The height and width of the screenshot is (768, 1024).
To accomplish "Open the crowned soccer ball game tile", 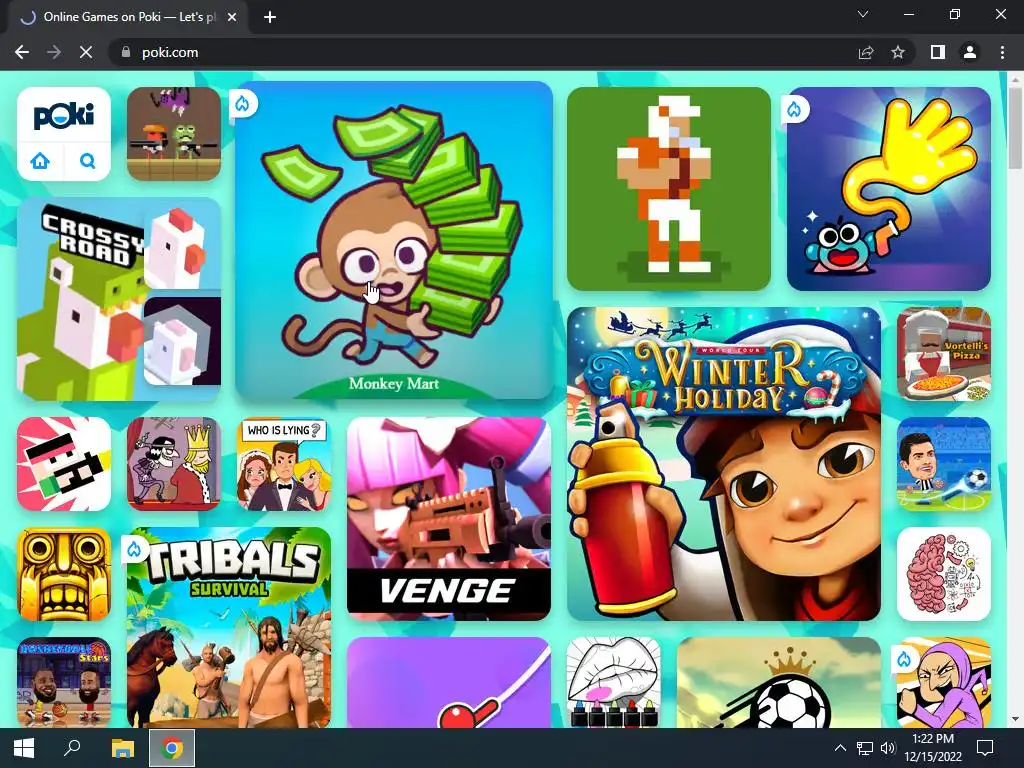I will [x=778, y=682].
